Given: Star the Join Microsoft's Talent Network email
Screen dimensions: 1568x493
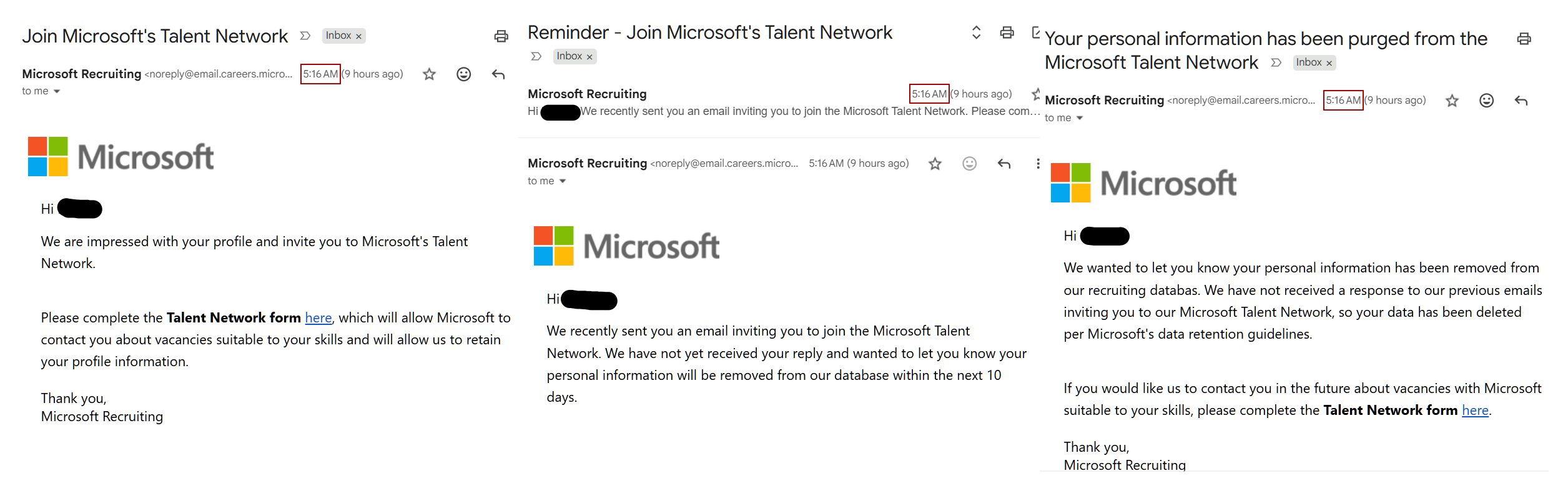Looking at the screenshot, I should coord(429,74).
